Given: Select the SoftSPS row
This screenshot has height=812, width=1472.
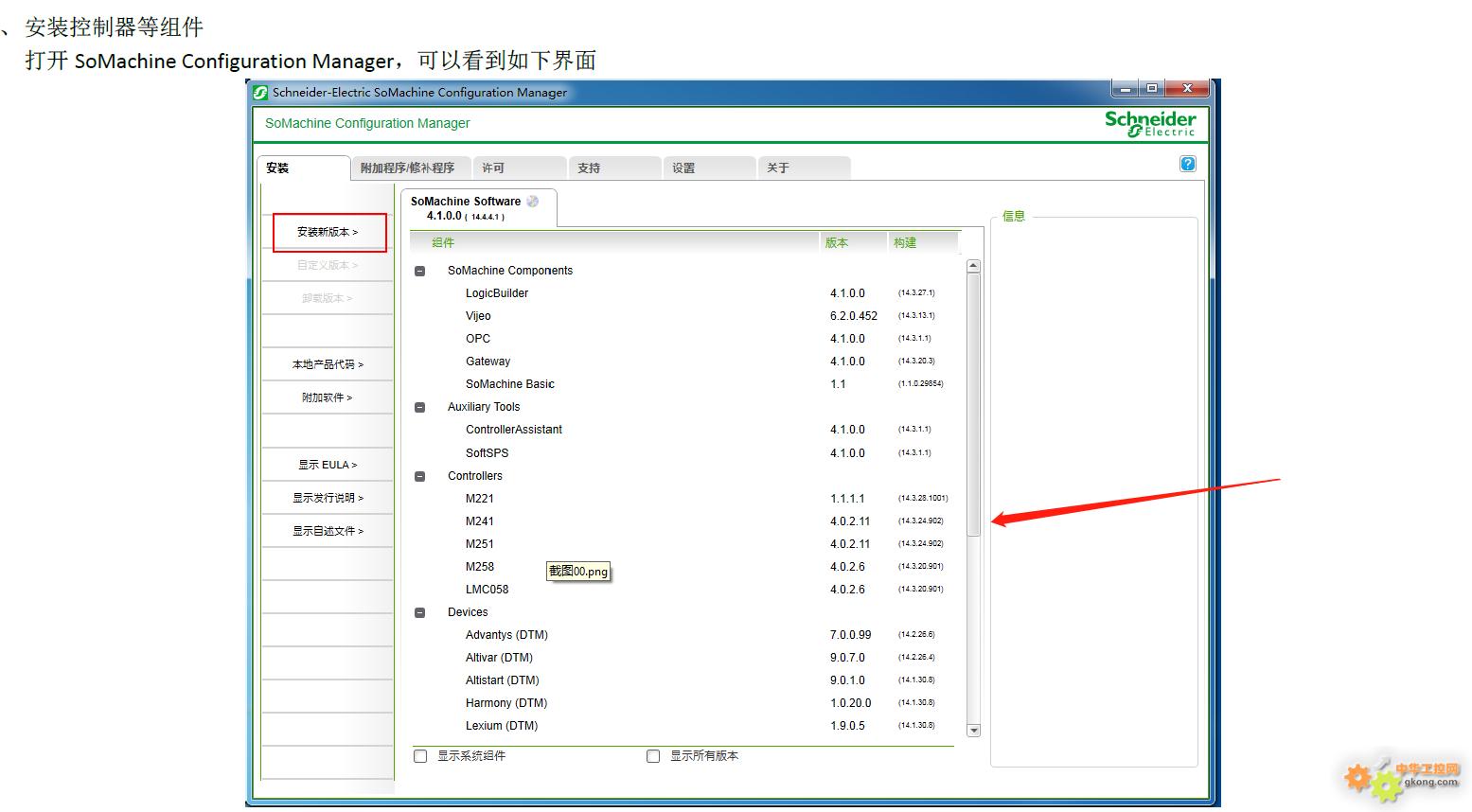Looking at the screenshot, I should click(x=688, y=453).
